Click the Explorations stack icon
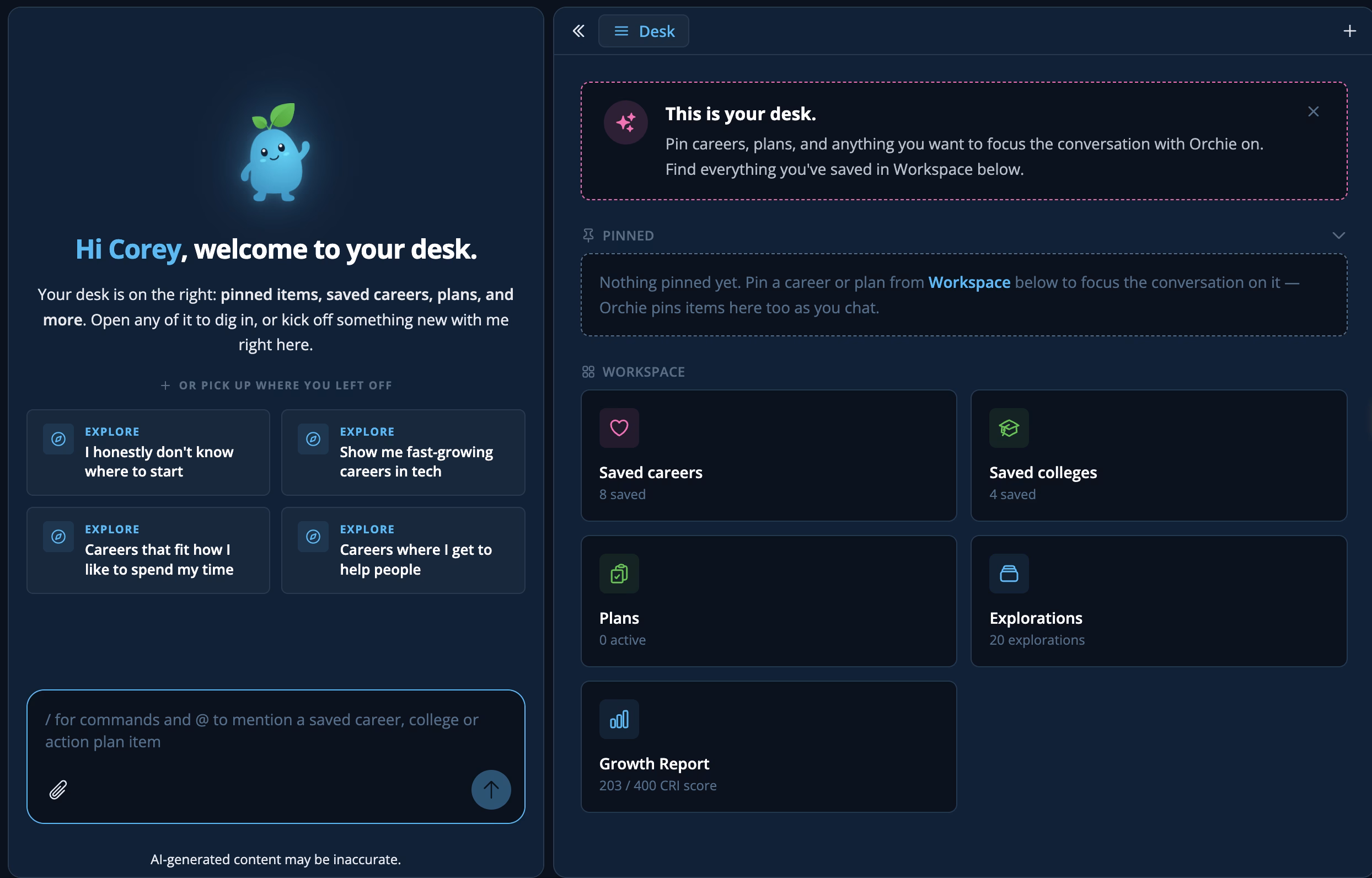Screen dimensions: 1372x878 pyautogui.click(x=1009, y=574)
